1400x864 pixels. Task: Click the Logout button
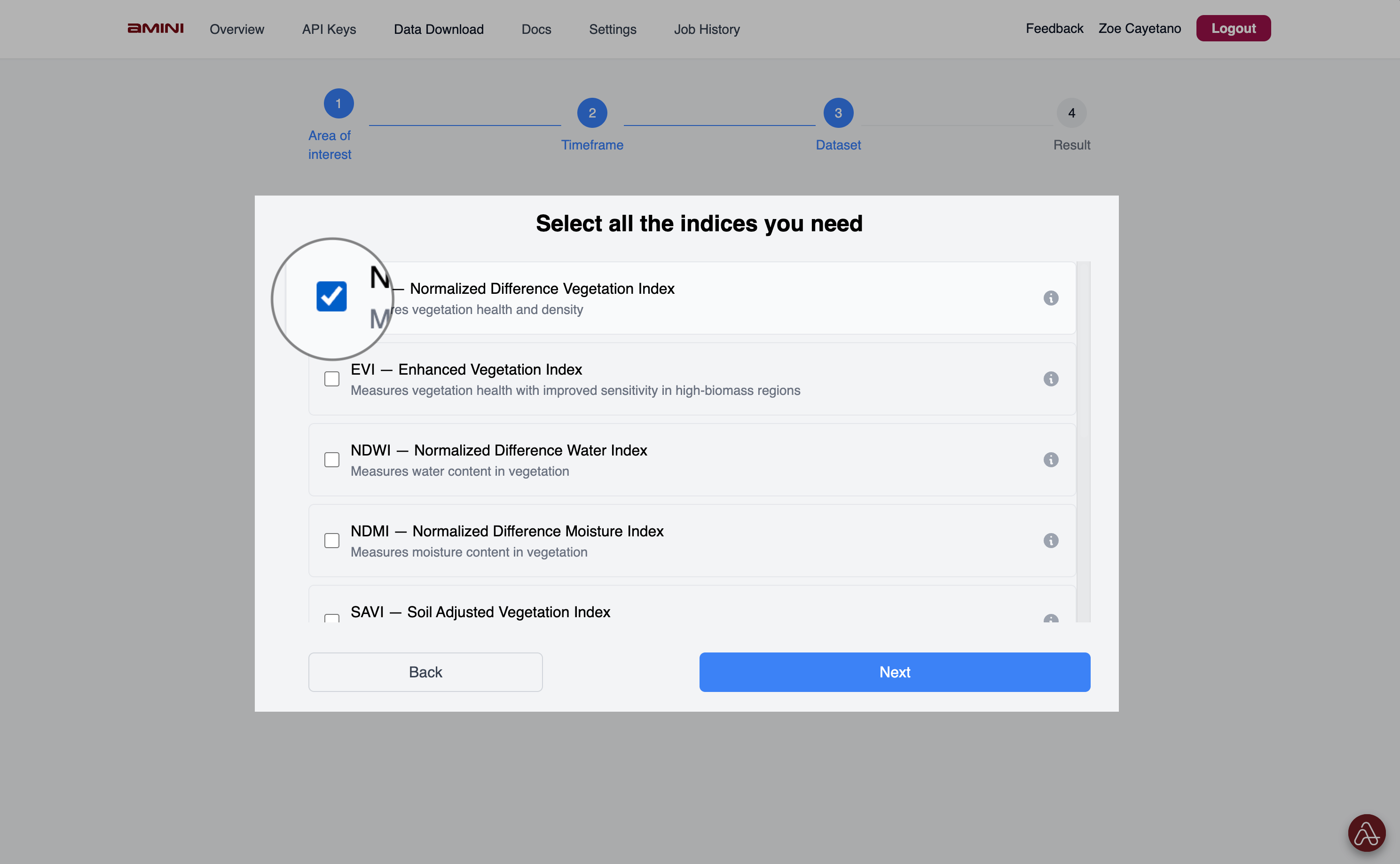coord(1233,29)
